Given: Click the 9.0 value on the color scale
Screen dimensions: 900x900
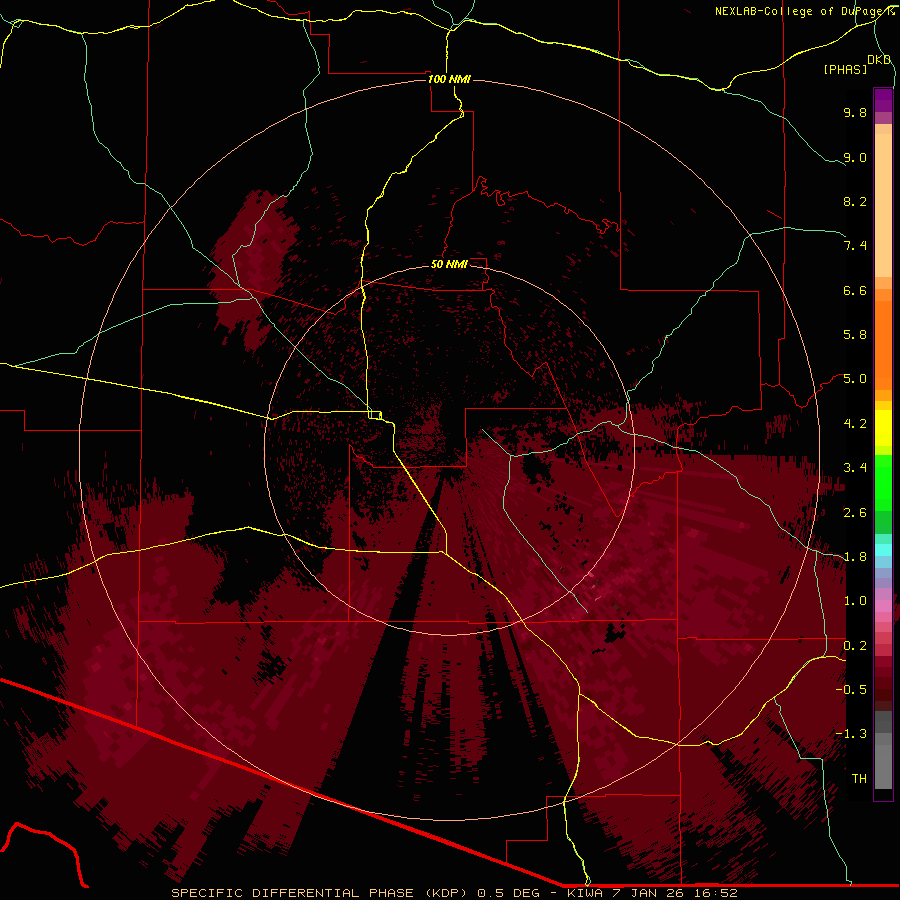Looking at the screenshot, I should (x=855, y=157).
